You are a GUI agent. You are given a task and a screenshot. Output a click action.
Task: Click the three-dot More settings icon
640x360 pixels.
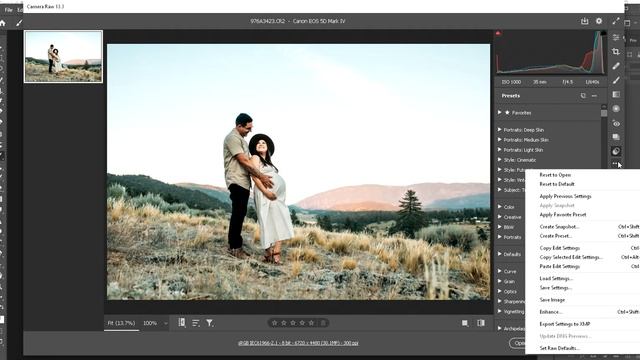[615, 163]
